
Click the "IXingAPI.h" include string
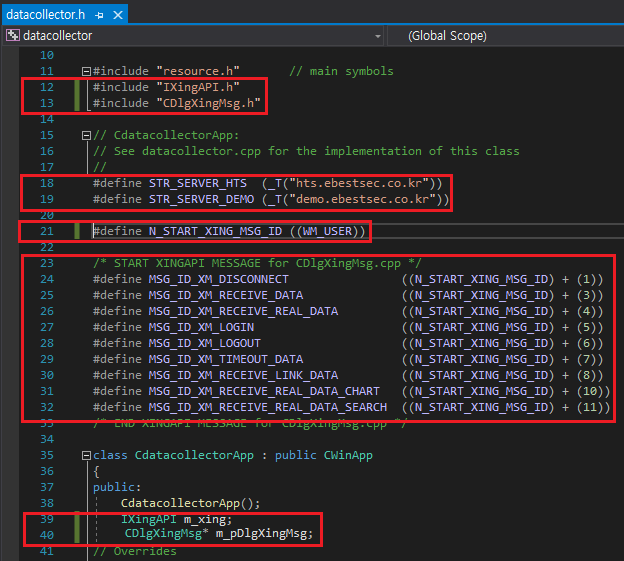[x=198, y=87]
